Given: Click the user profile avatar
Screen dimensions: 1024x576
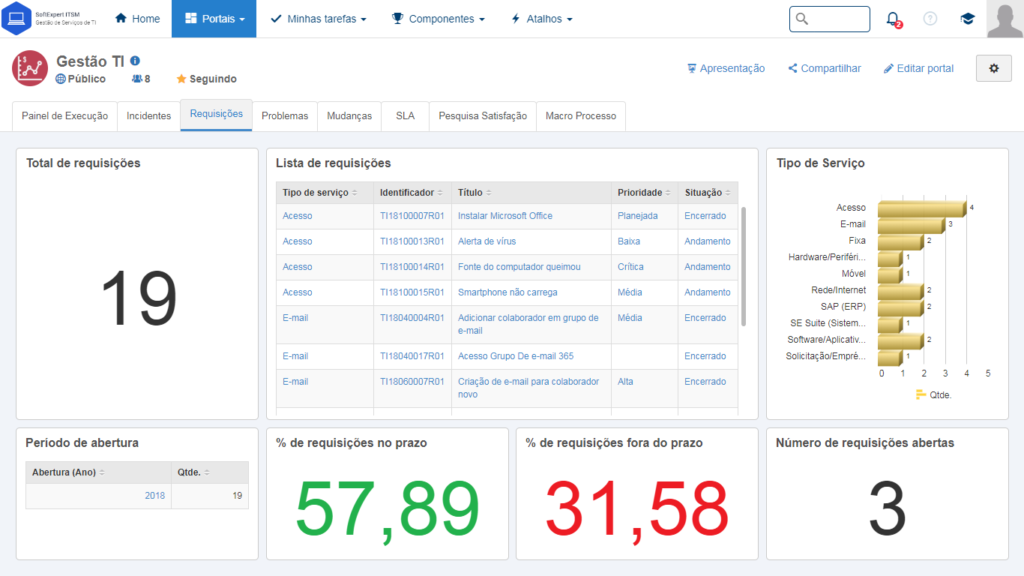Looking at the screenshot, I should 1004,19.
